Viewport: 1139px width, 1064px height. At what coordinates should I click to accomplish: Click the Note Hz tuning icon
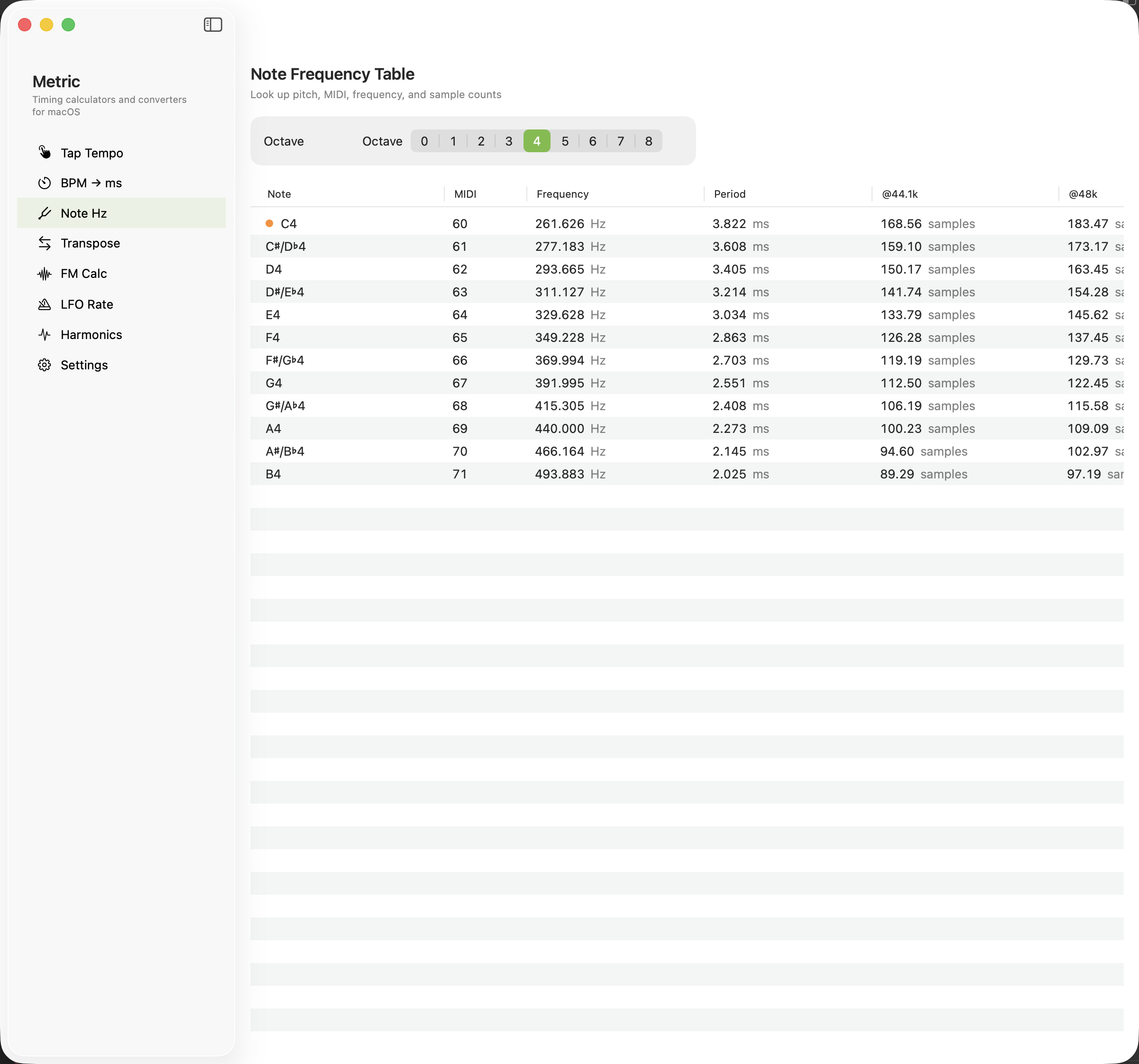point(45,212)
